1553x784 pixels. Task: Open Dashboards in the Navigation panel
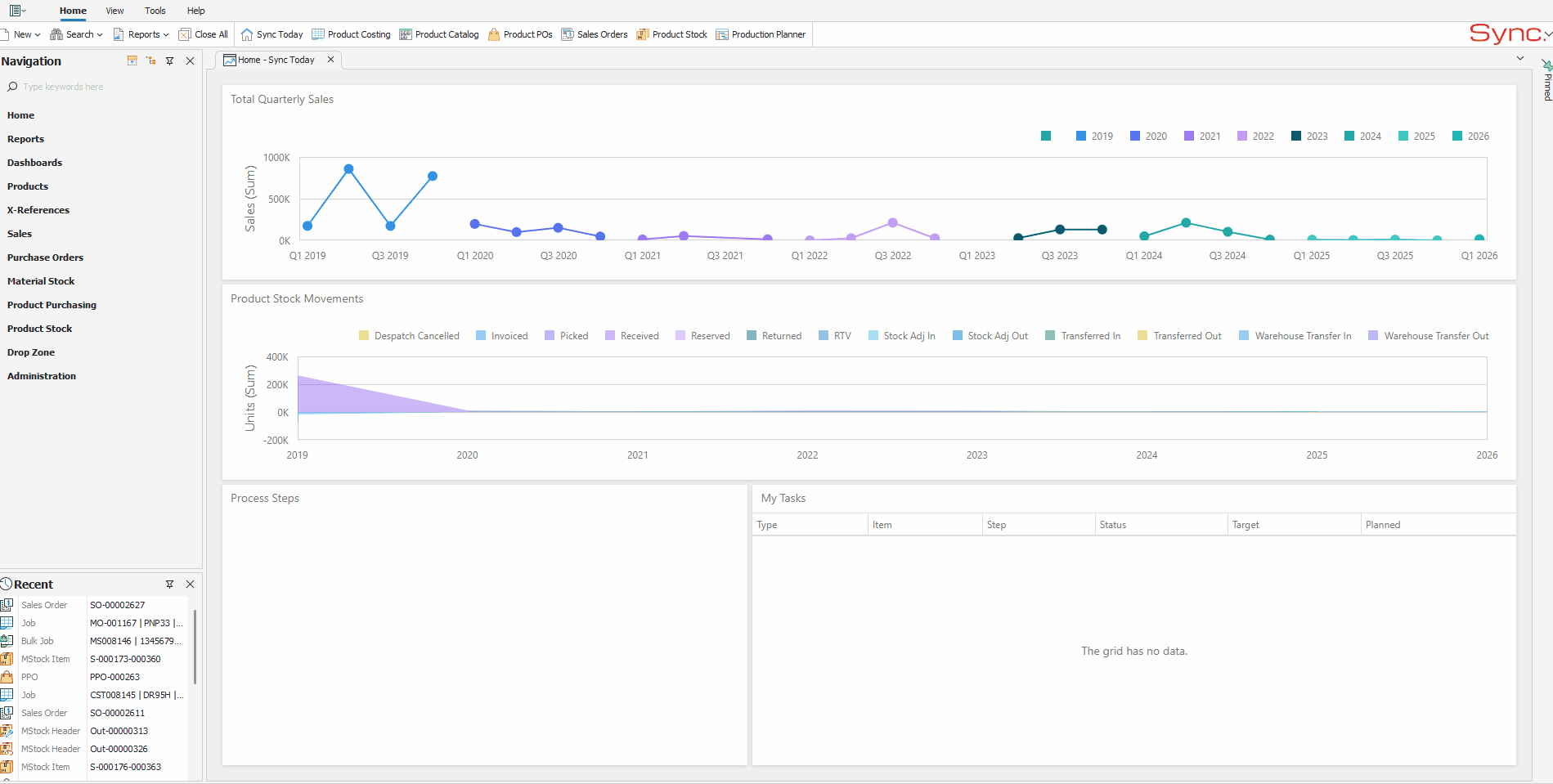pyautogui.click(x=34, y=163)
